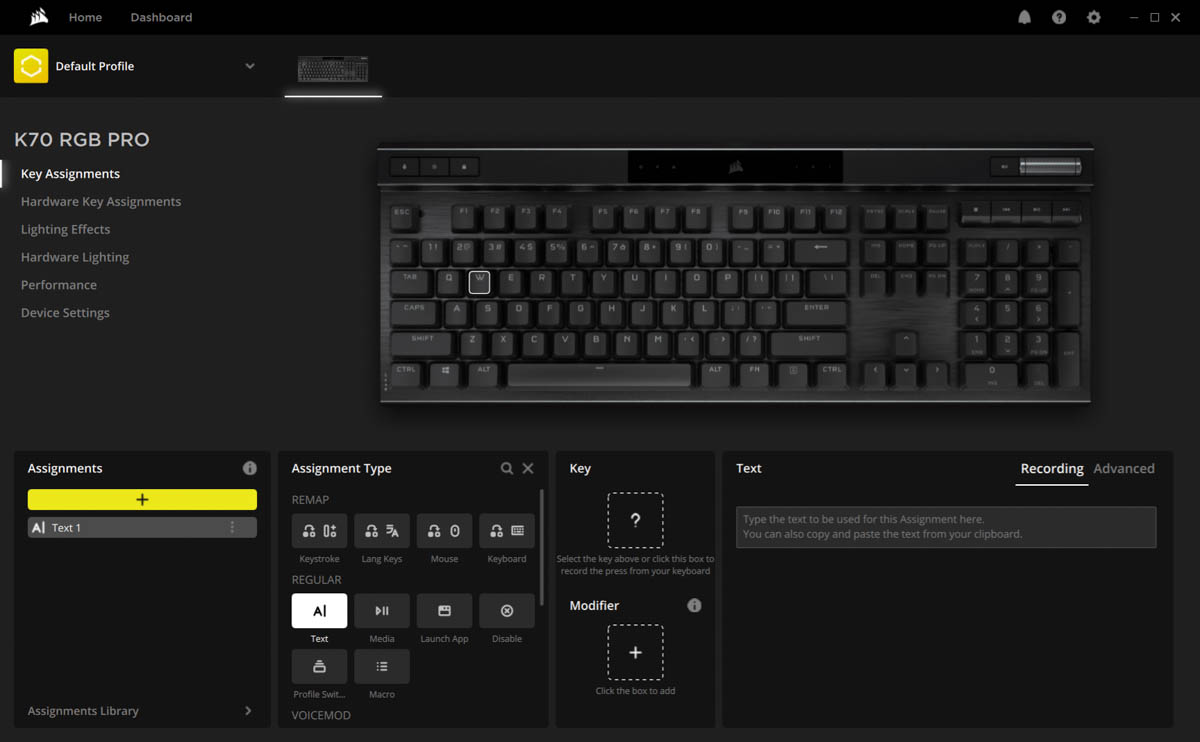Select the ENTER key on keyboard image
This screenshot has height=742, width=1200.
point(816,312)
